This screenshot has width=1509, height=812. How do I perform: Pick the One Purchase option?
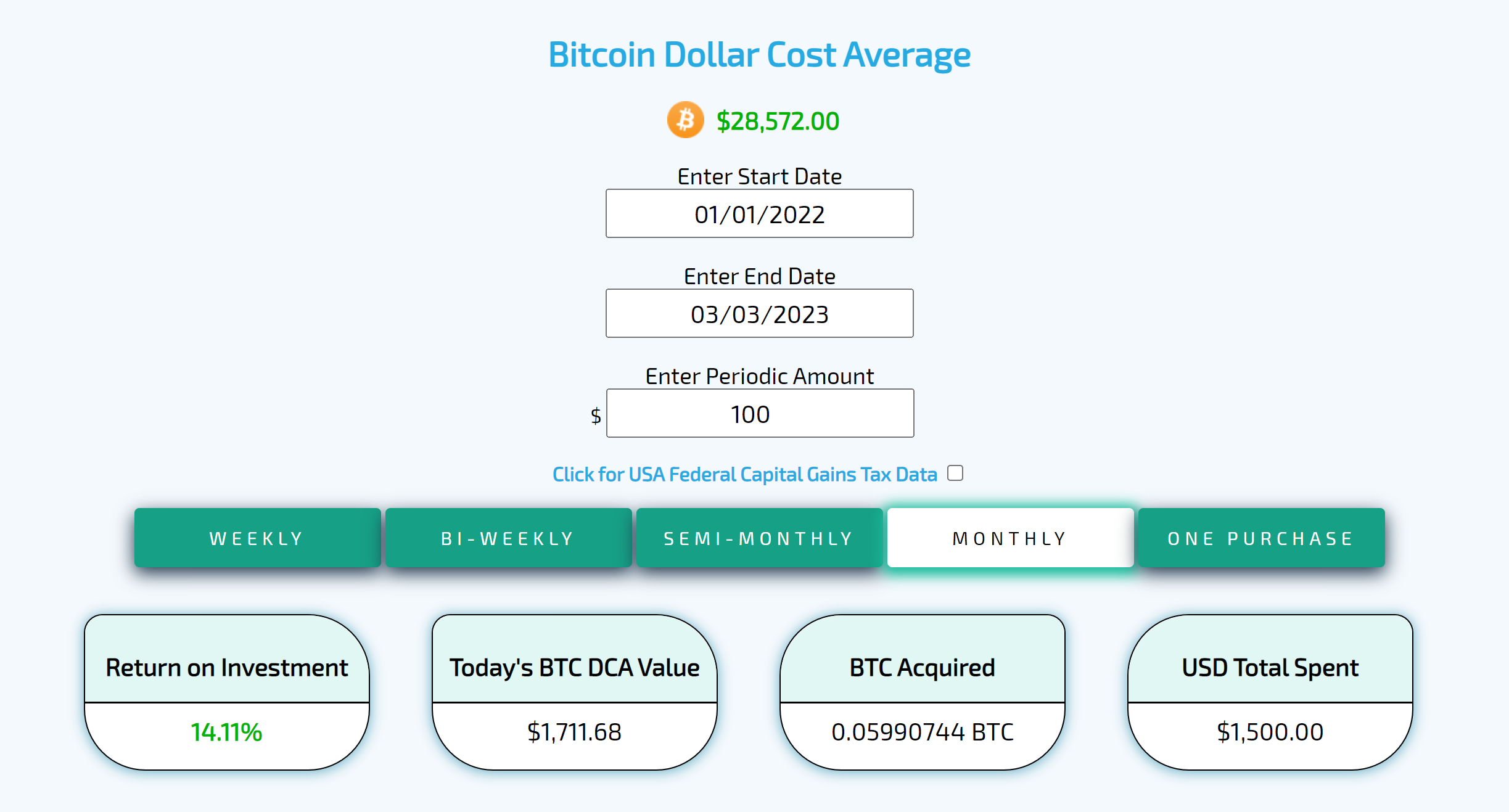point(1261,538)
